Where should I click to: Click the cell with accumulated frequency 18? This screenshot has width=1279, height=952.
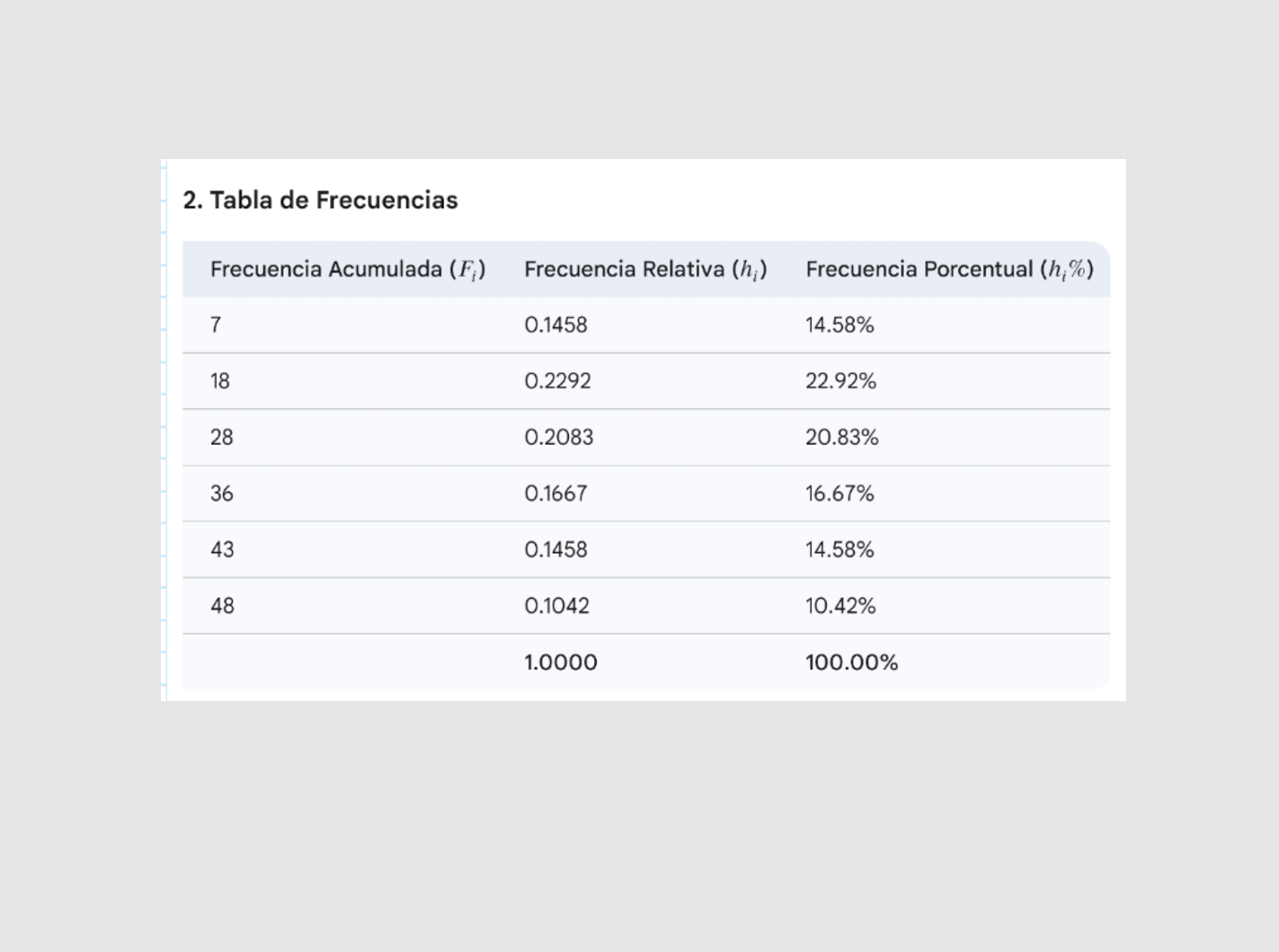[220, 381]
